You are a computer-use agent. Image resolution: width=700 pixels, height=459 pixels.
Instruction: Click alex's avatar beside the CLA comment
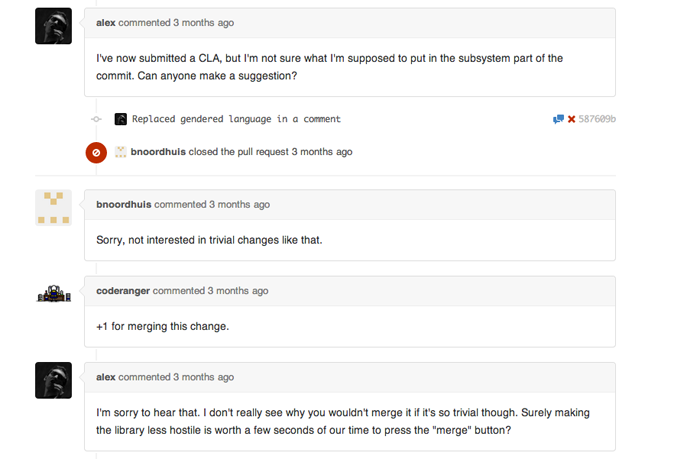[x=53, y=26]
